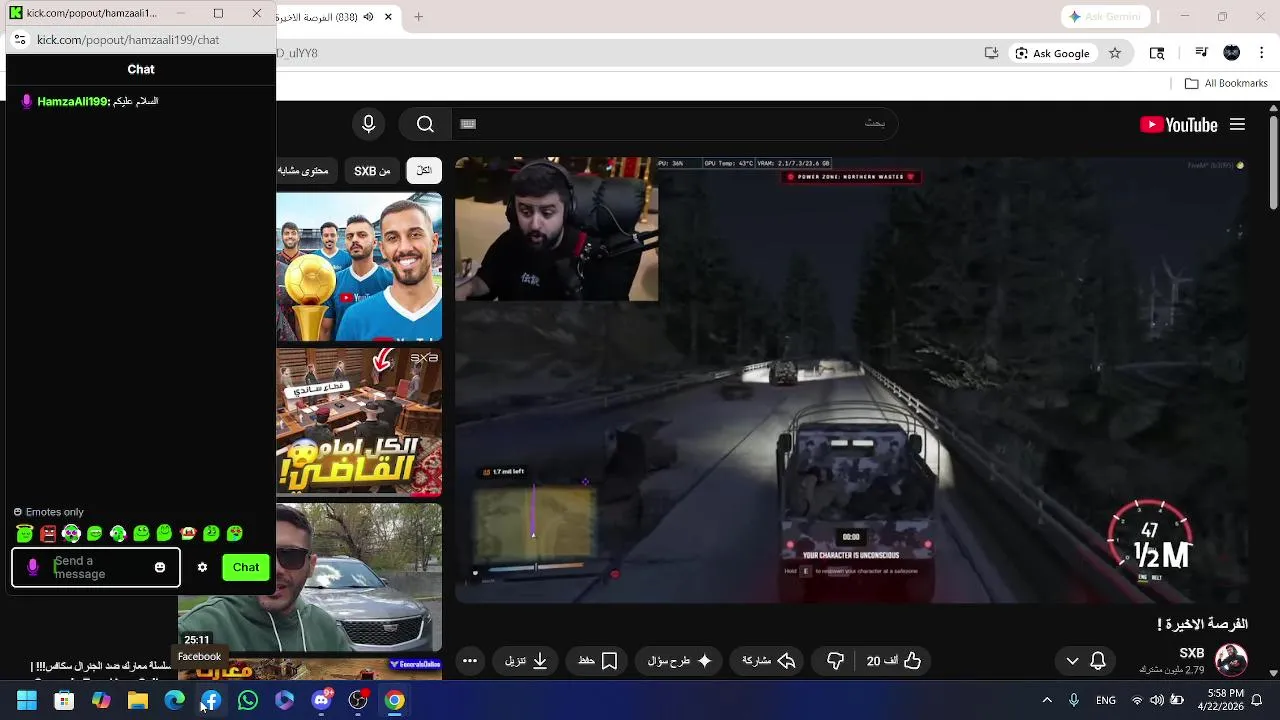This screenshot has height=720, width=1280.
Task: Bookmark this page with star icon
Action: (1115, 53)
